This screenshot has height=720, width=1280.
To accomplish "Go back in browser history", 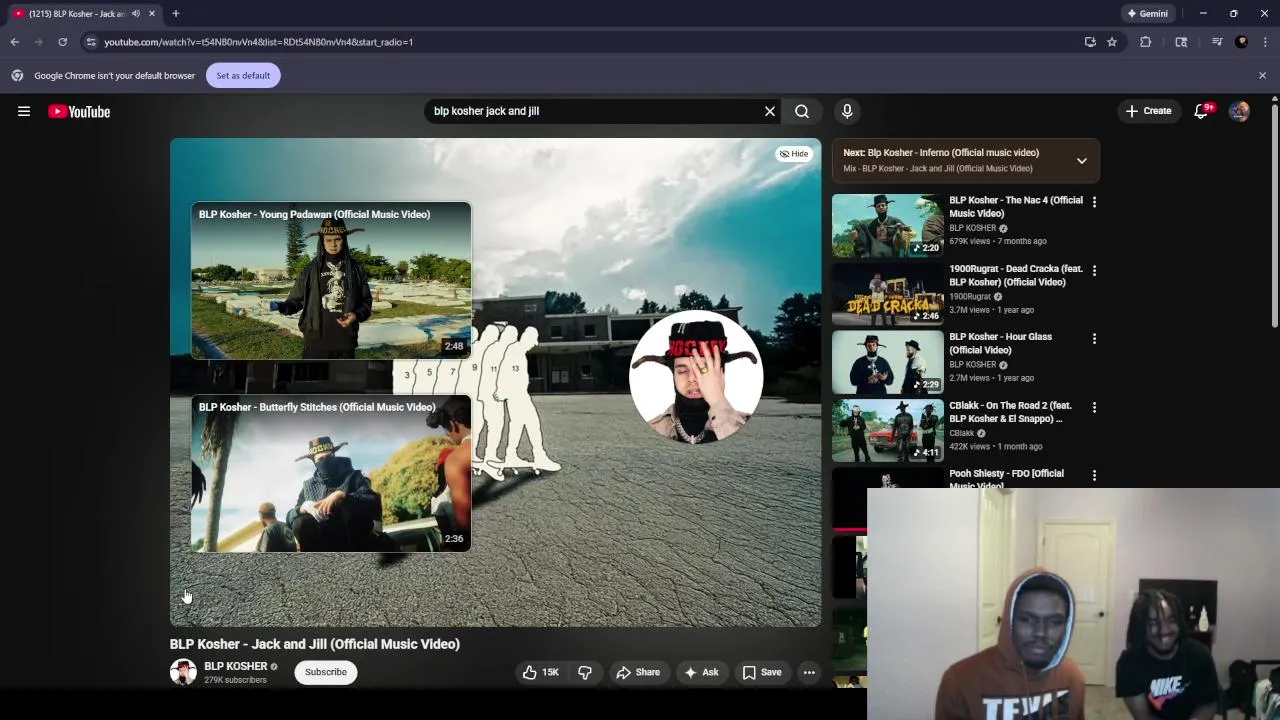I will (14, 42).
